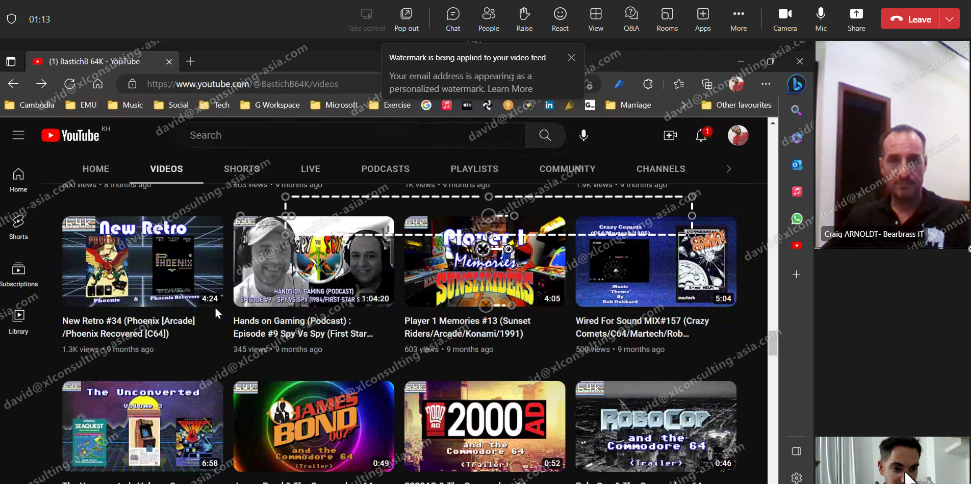Viewport: 971px width, 484px height.
Task: Toggle the Teams Mic mute
Action: (821, 19)
